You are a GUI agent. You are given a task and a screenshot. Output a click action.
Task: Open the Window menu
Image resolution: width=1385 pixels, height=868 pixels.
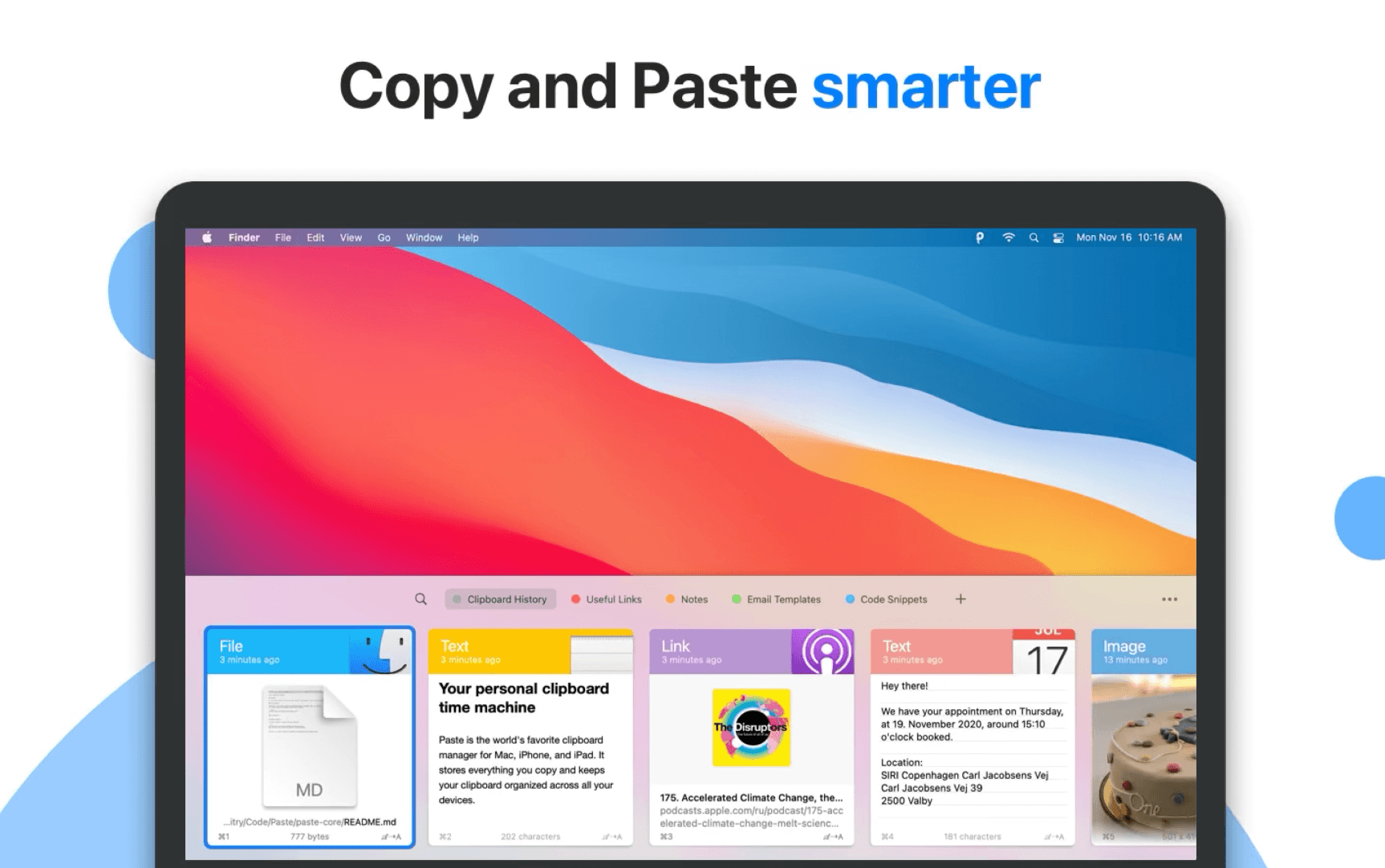point(424,237)
